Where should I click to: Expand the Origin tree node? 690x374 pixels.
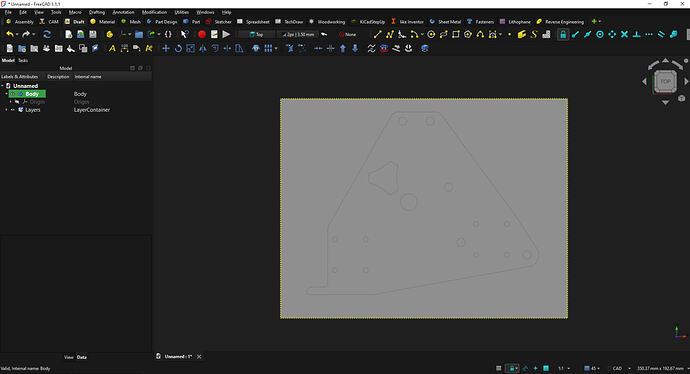pyautogui.click(x=11, y=102)
